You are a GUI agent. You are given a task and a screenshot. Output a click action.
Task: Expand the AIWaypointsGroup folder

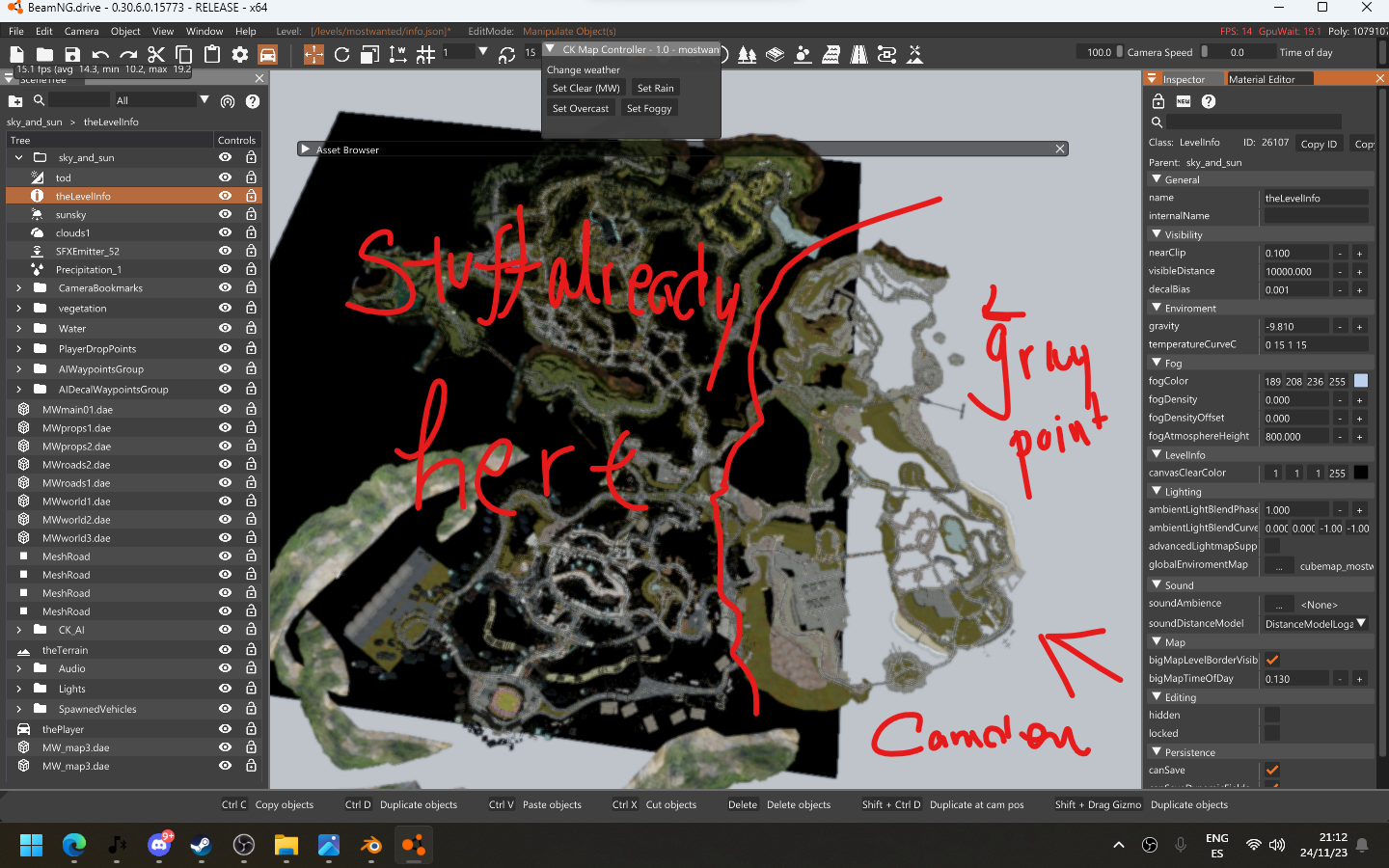[x=18, y=368]
